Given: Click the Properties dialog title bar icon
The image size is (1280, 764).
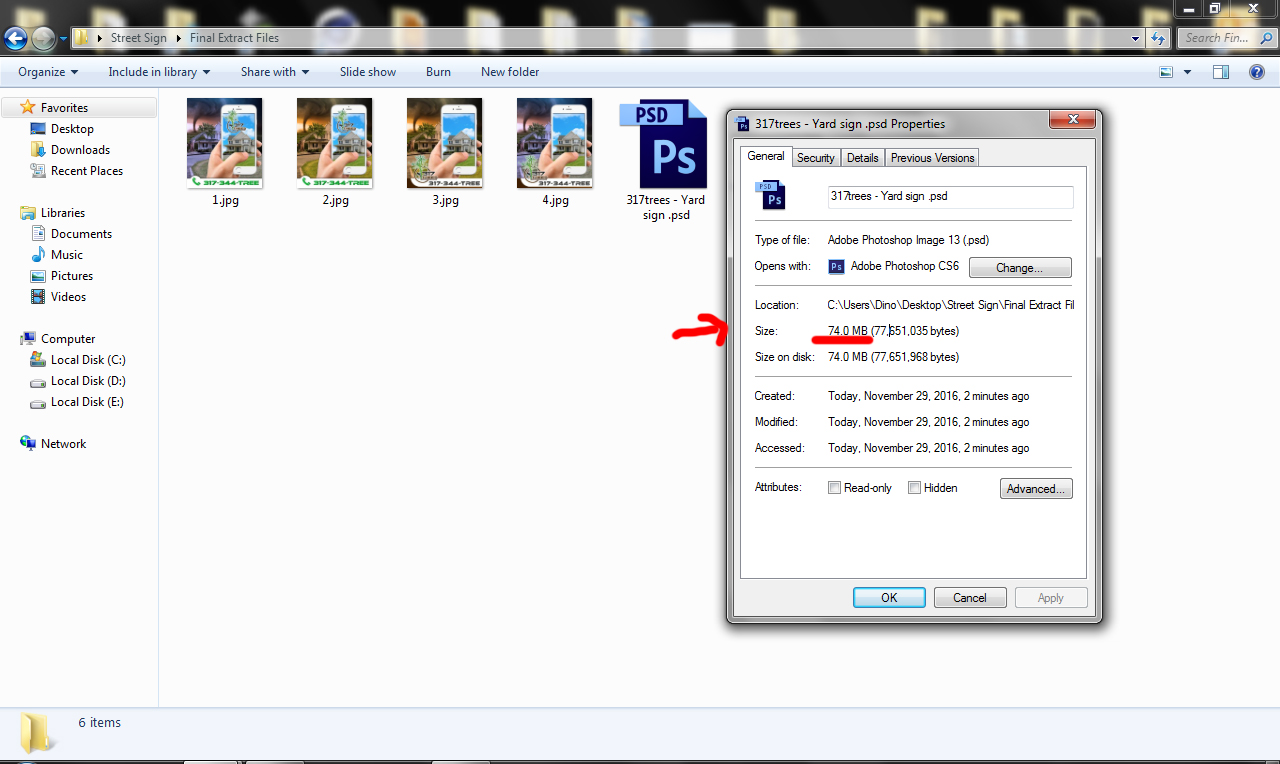Looking at the screenshot, I should 743,124.
